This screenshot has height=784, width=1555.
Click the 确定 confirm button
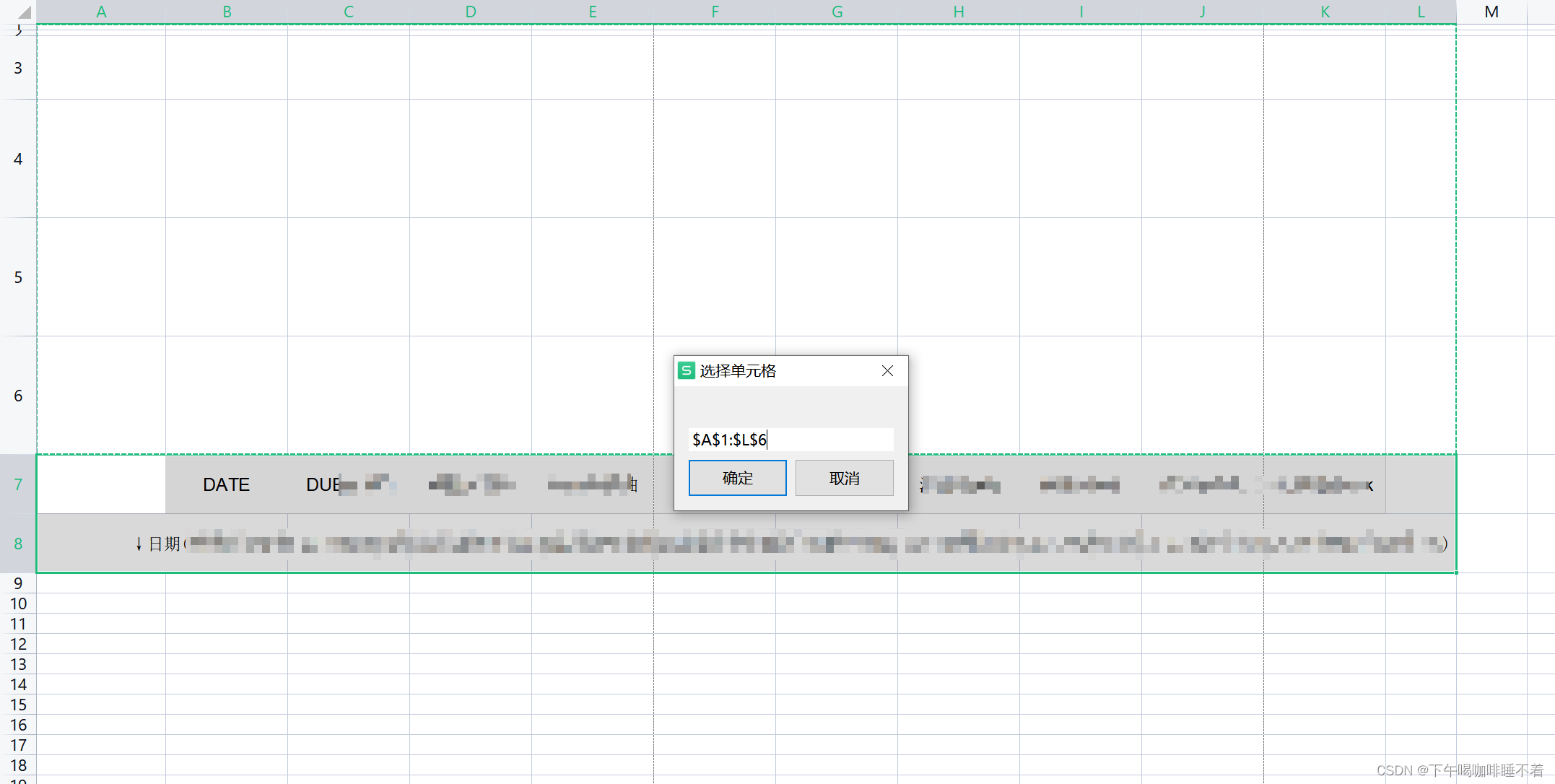point(737,478)
